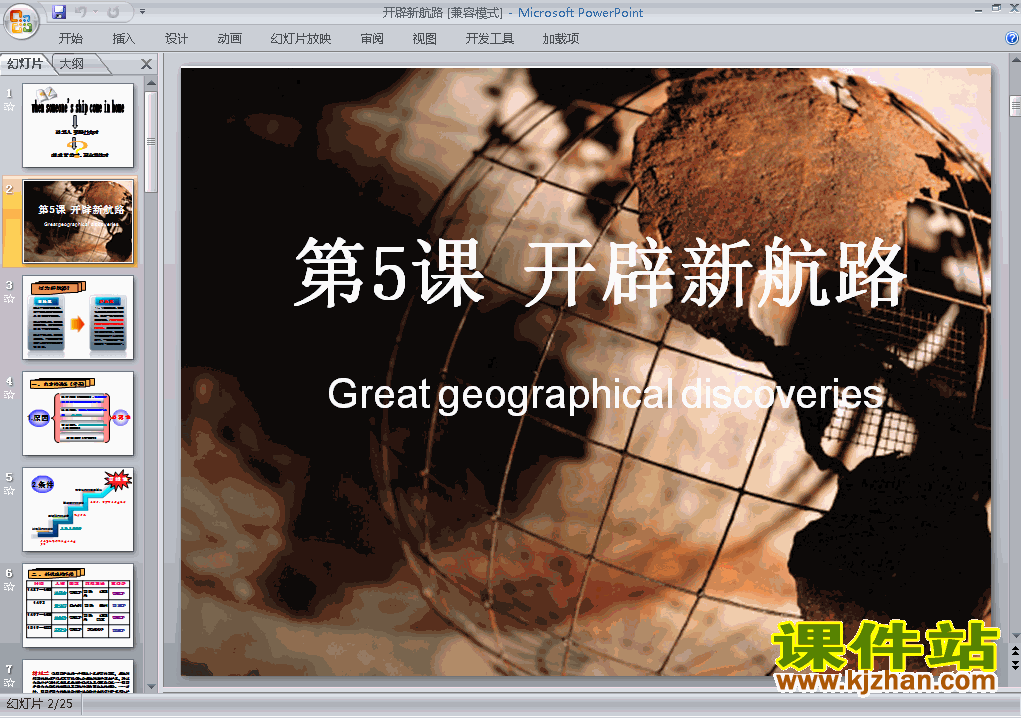Select slide 7 thumbnail
Viewport: 1021px width, 718px height.
point(78,676)
